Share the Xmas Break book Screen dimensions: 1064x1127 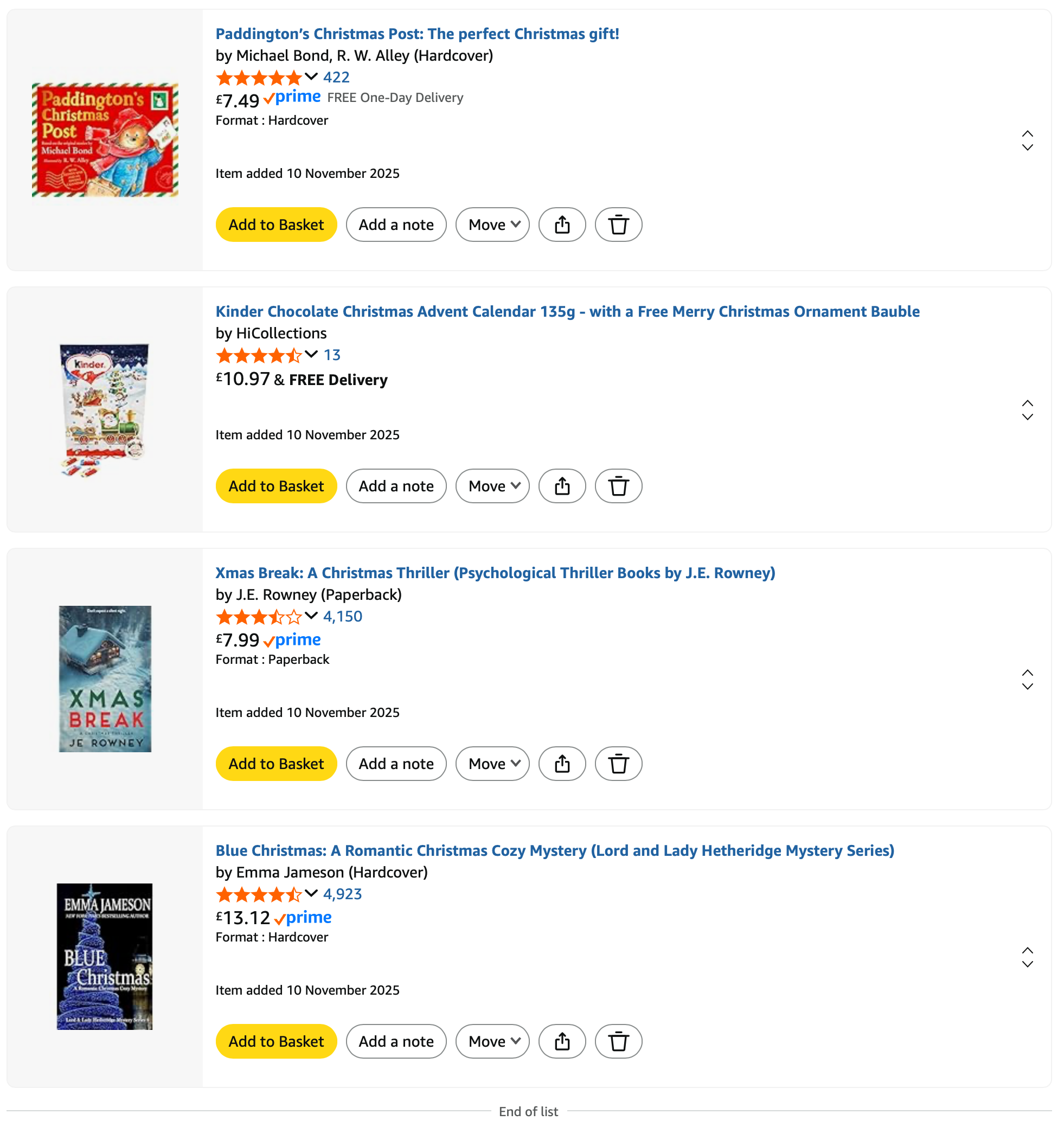[x=561, y=764]
